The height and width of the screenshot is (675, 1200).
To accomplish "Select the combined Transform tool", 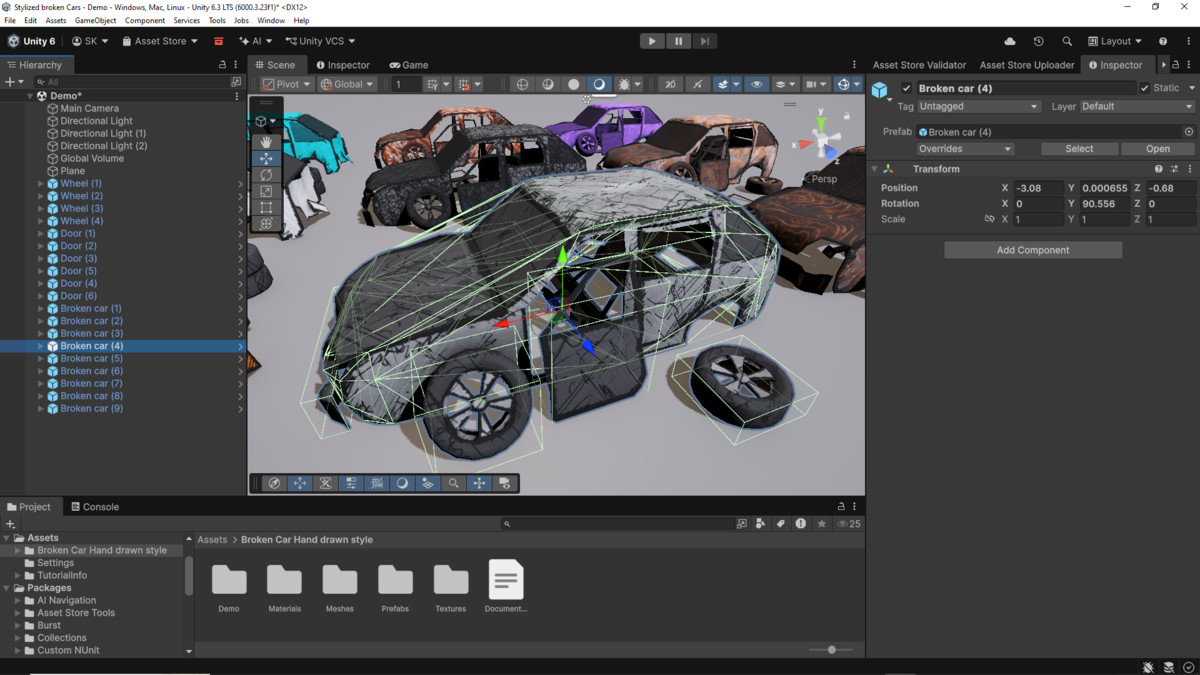I will click(266, 223).
